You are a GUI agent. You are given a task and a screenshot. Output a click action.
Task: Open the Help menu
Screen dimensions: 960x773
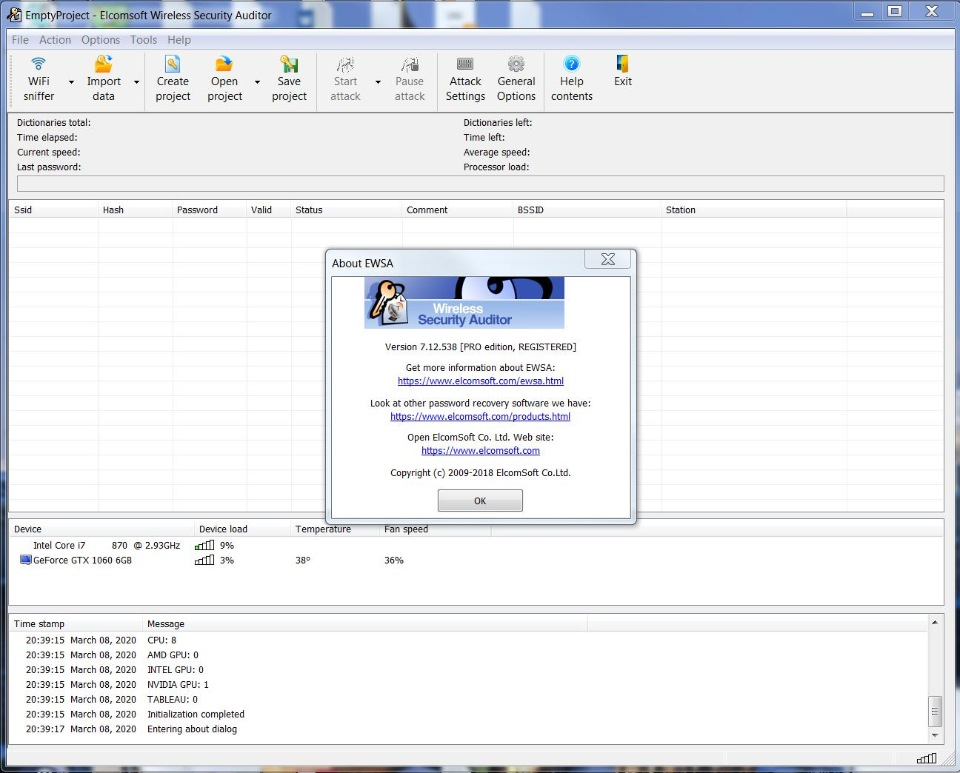[179, 40]
